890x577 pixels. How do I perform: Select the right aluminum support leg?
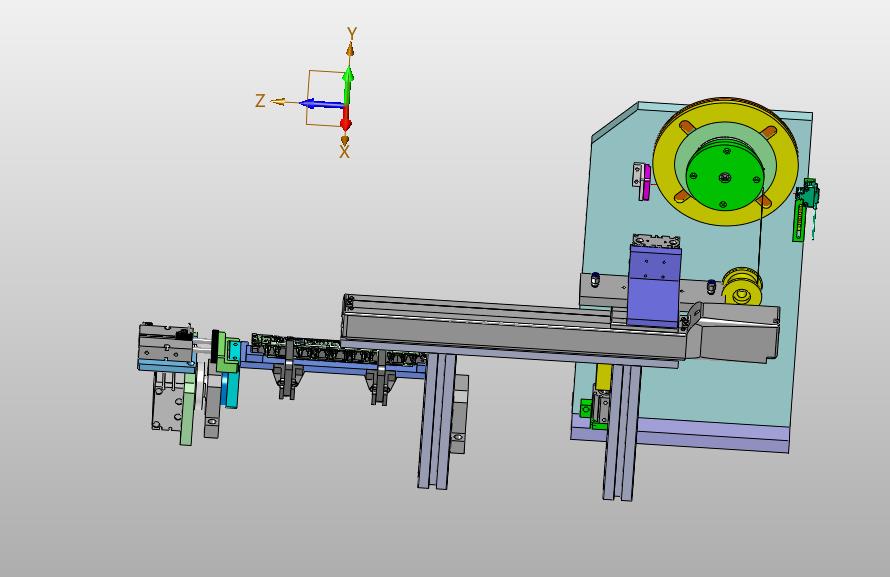622,434
